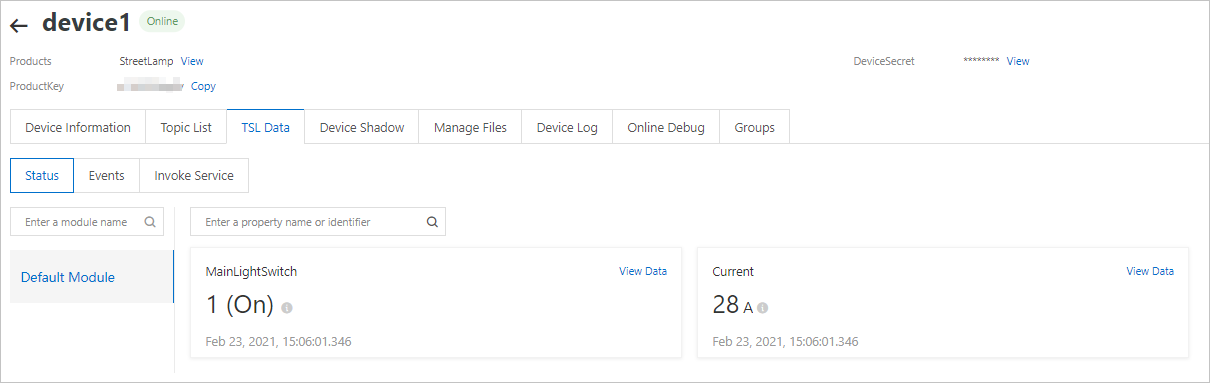Open the Topic List tab
1210x383 pixels.
[186, 127]
